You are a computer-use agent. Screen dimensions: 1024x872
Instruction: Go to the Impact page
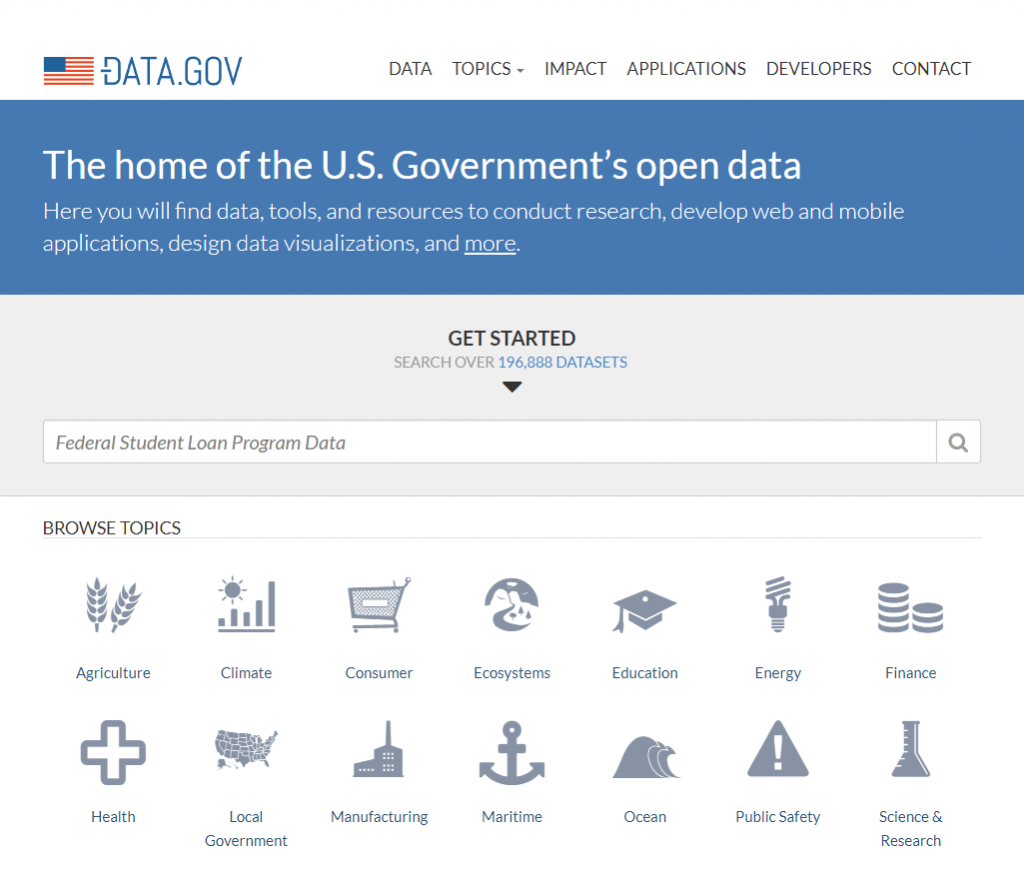click(x=575, y=69)
